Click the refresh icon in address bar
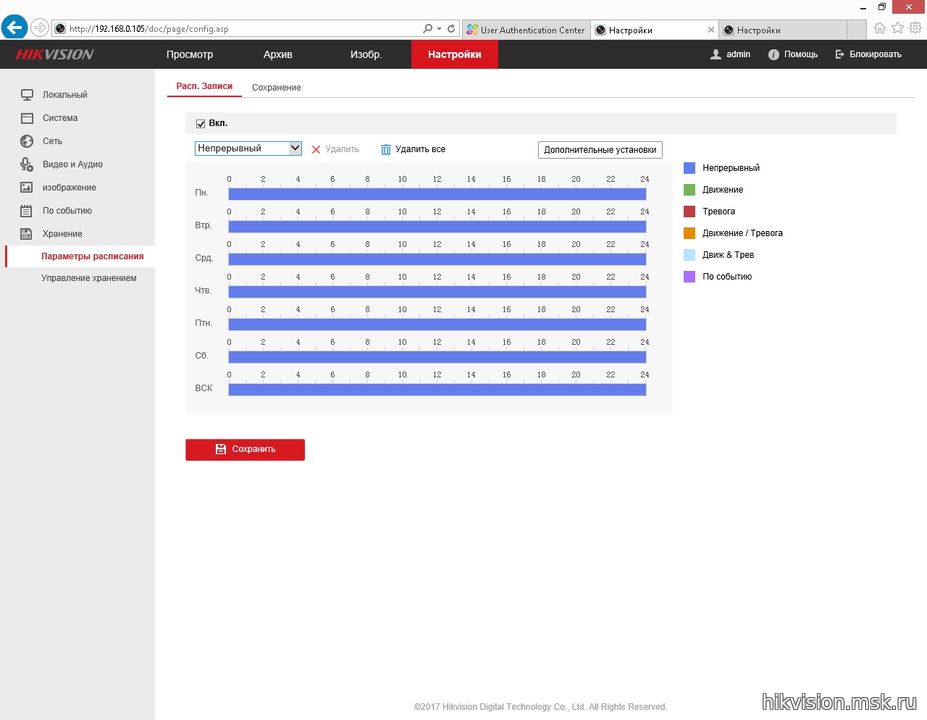The width and height of the screenshot is (927, 720). (x=451, y=28)
